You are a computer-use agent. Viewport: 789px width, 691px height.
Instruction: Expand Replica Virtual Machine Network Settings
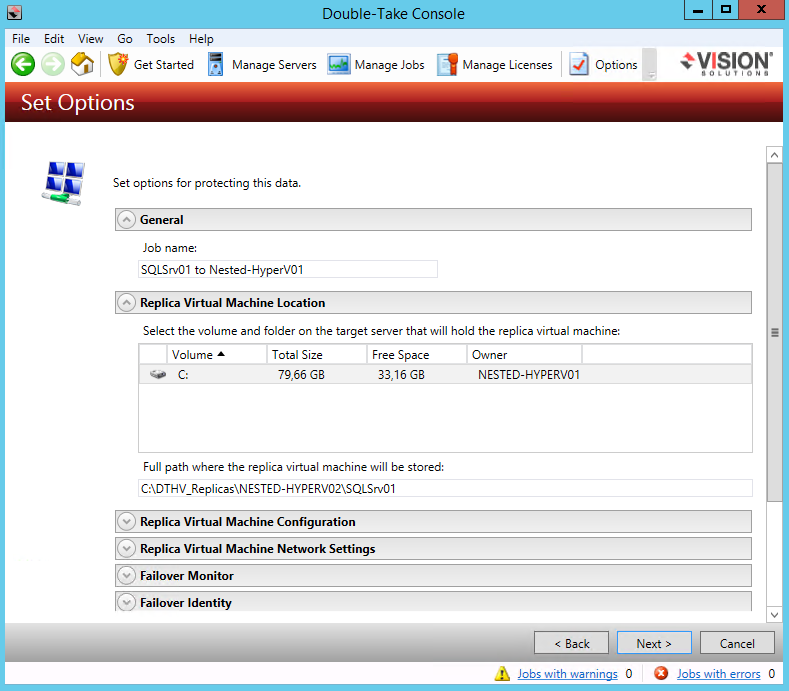pos(126,549)
